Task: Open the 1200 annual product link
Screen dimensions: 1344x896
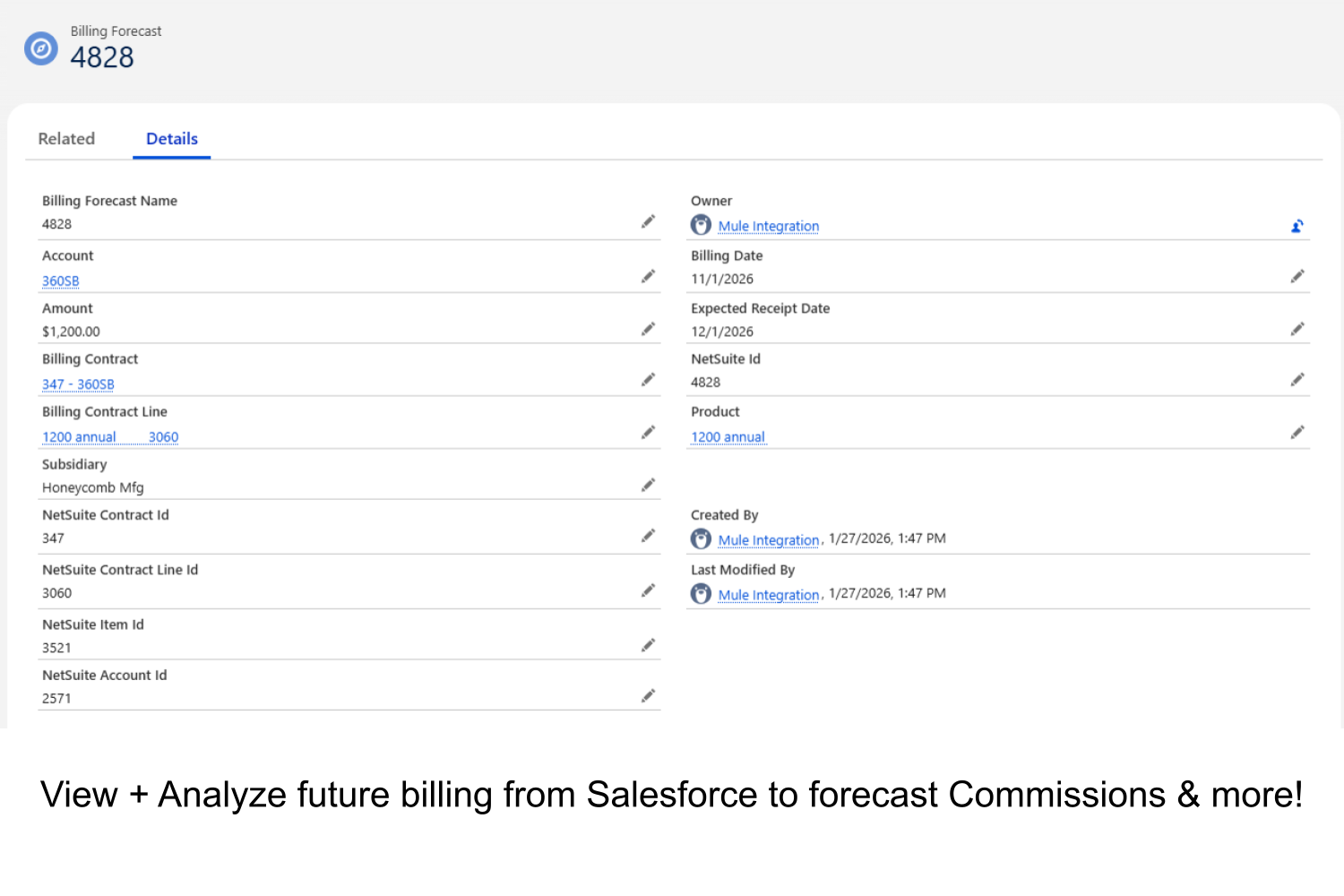Action: (728, 437)
